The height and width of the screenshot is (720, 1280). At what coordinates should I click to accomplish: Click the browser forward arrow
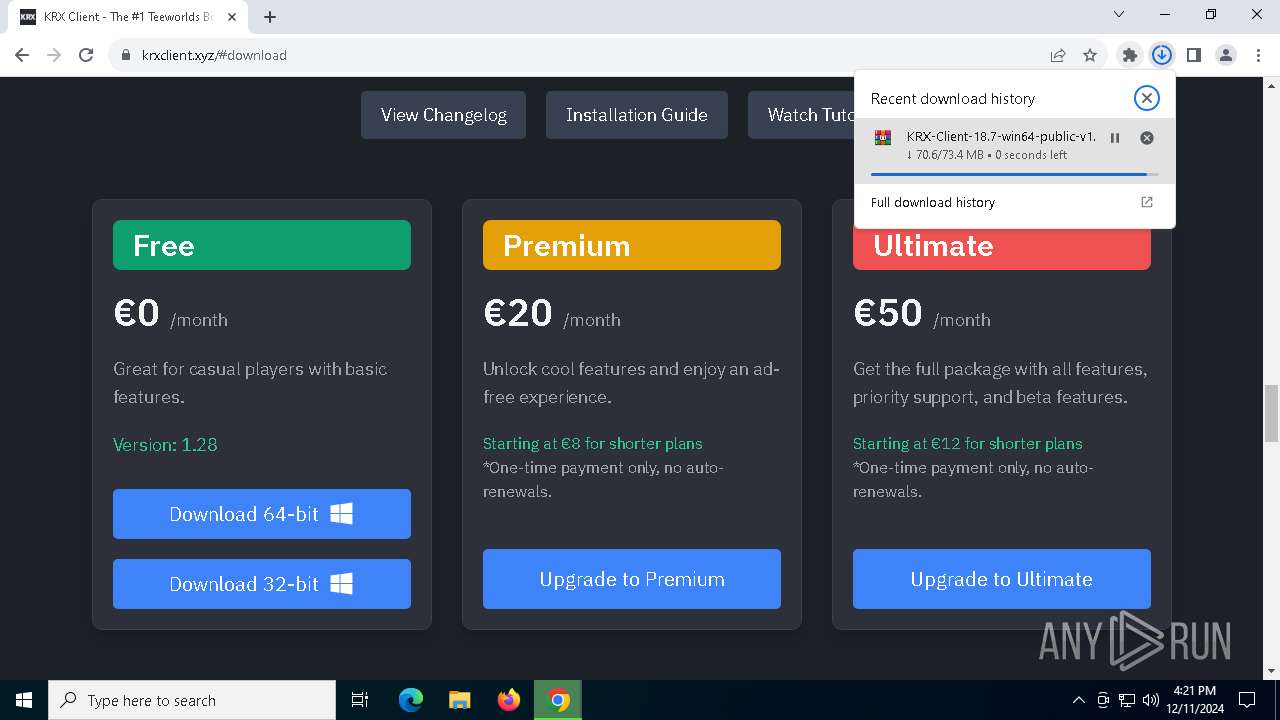(54, 55)
